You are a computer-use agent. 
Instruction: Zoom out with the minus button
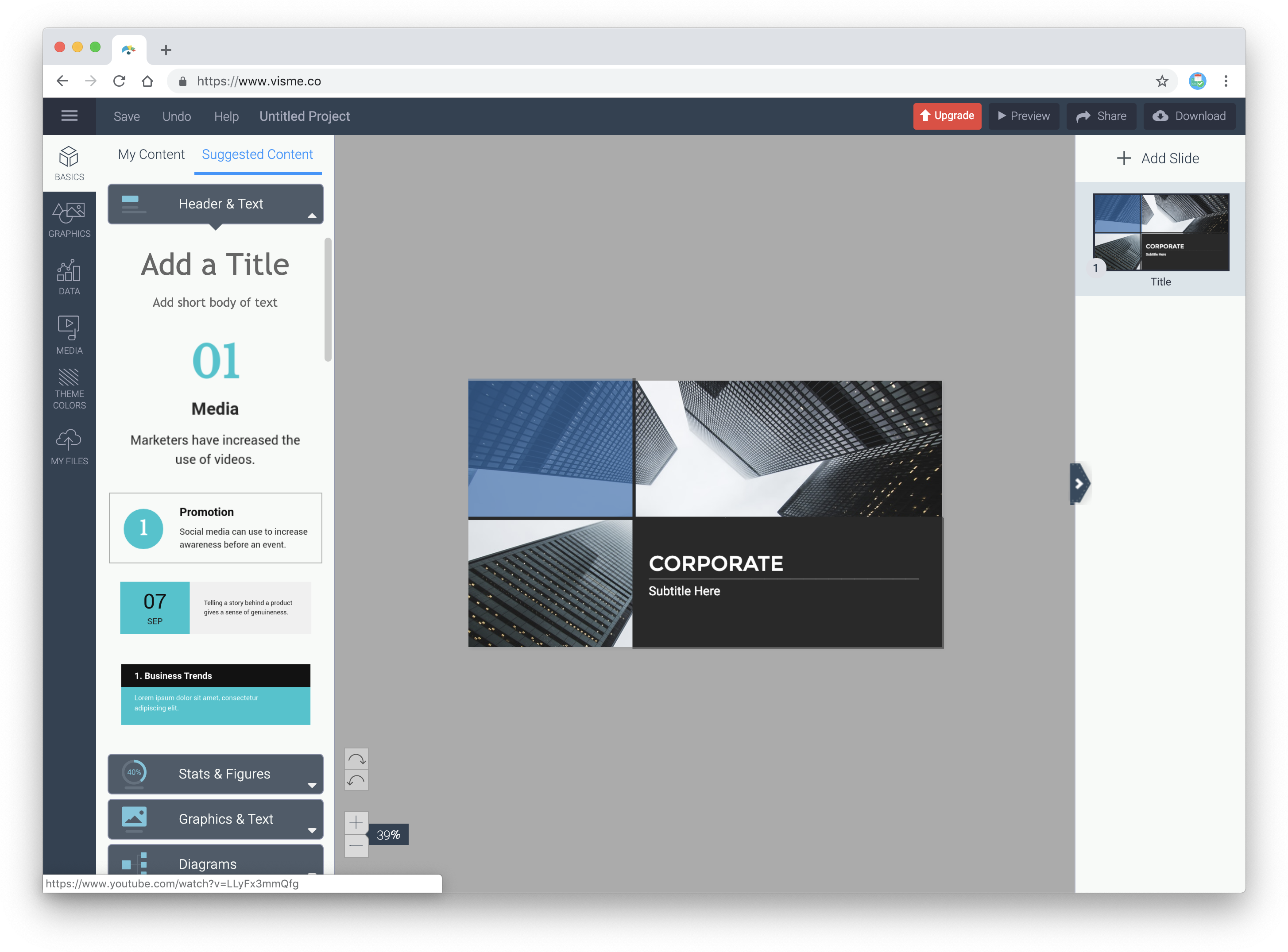click(356, 846)
